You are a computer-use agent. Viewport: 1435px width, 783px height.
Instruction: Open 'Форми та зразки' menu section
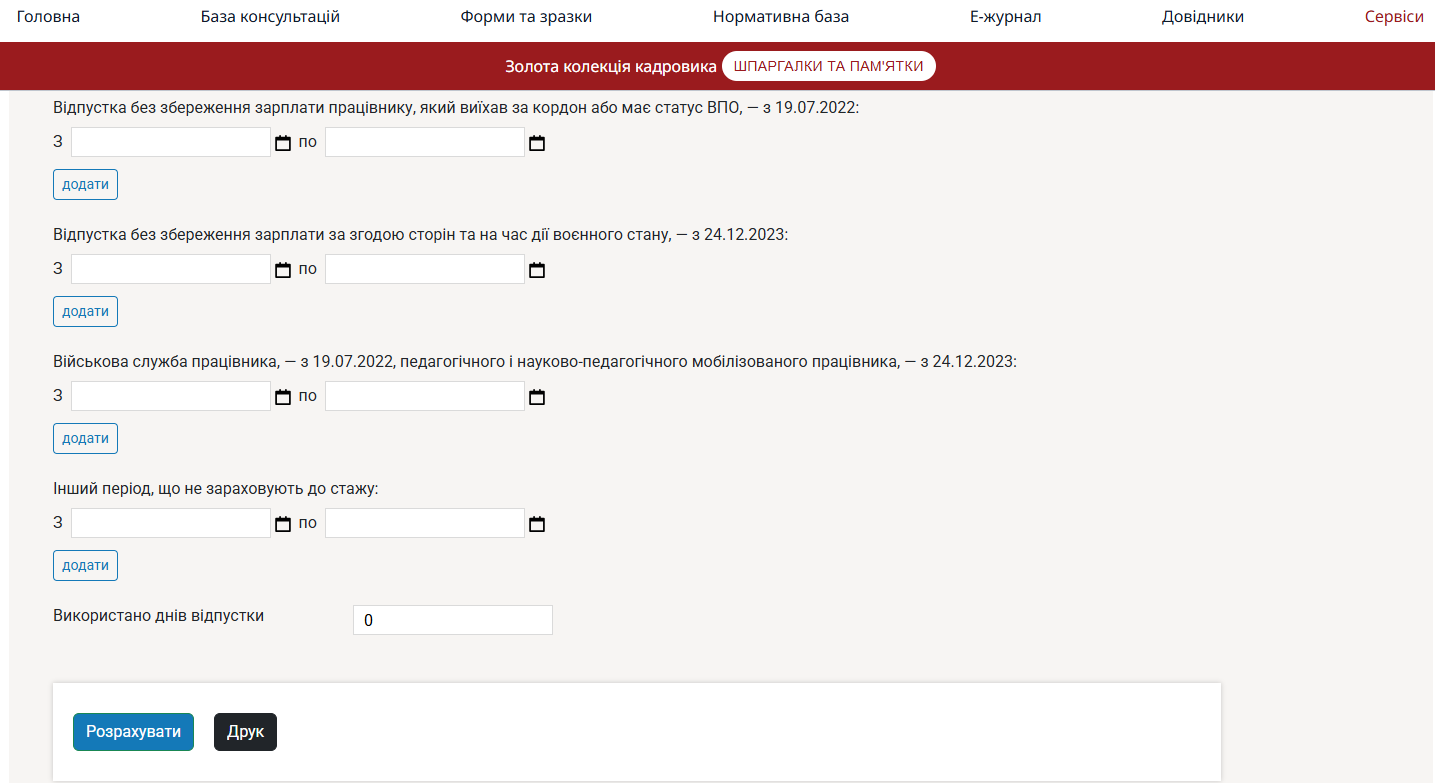[526, 17]
